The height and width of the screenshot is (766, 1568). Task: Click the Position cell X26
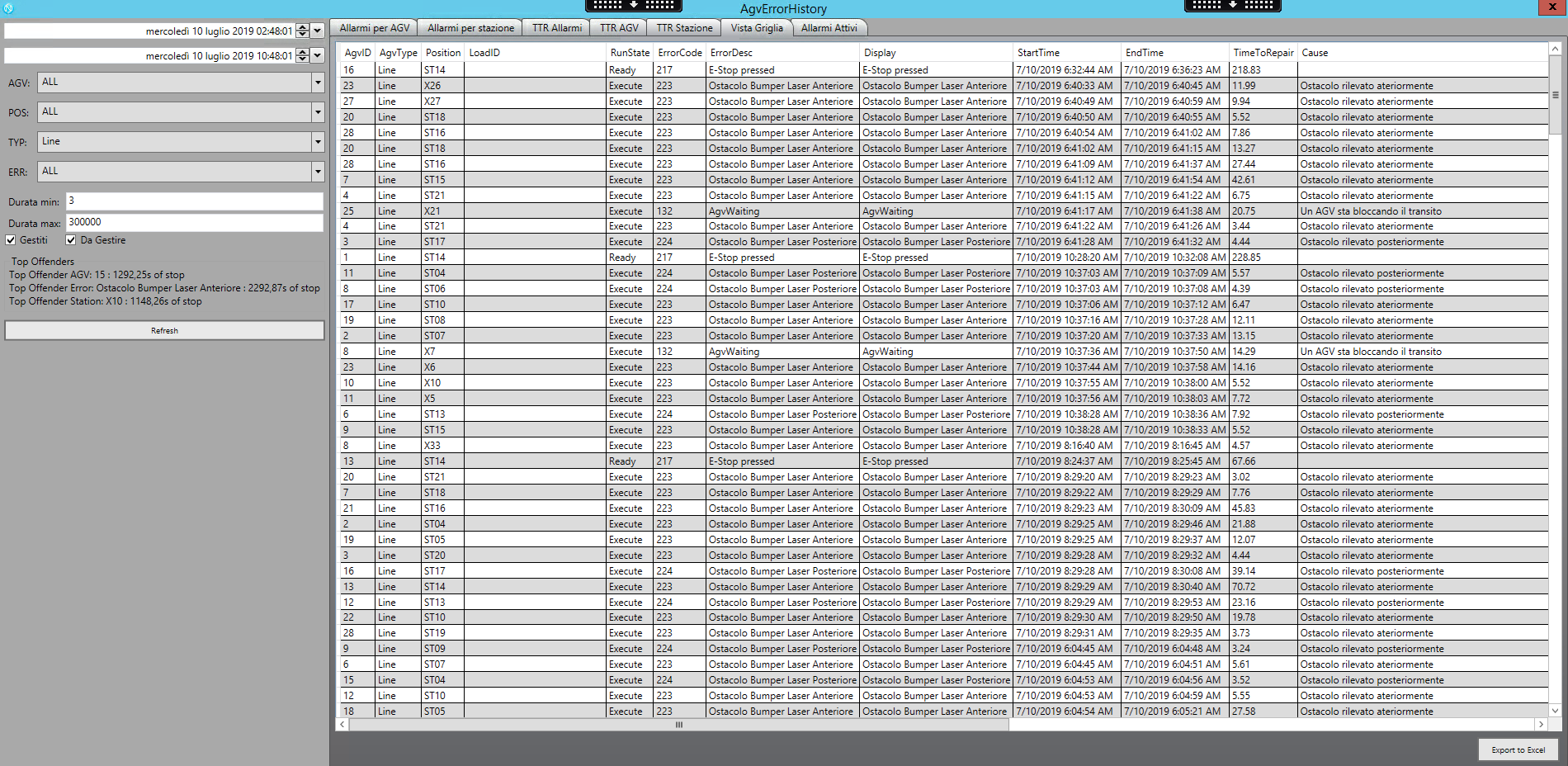(443, 86)
